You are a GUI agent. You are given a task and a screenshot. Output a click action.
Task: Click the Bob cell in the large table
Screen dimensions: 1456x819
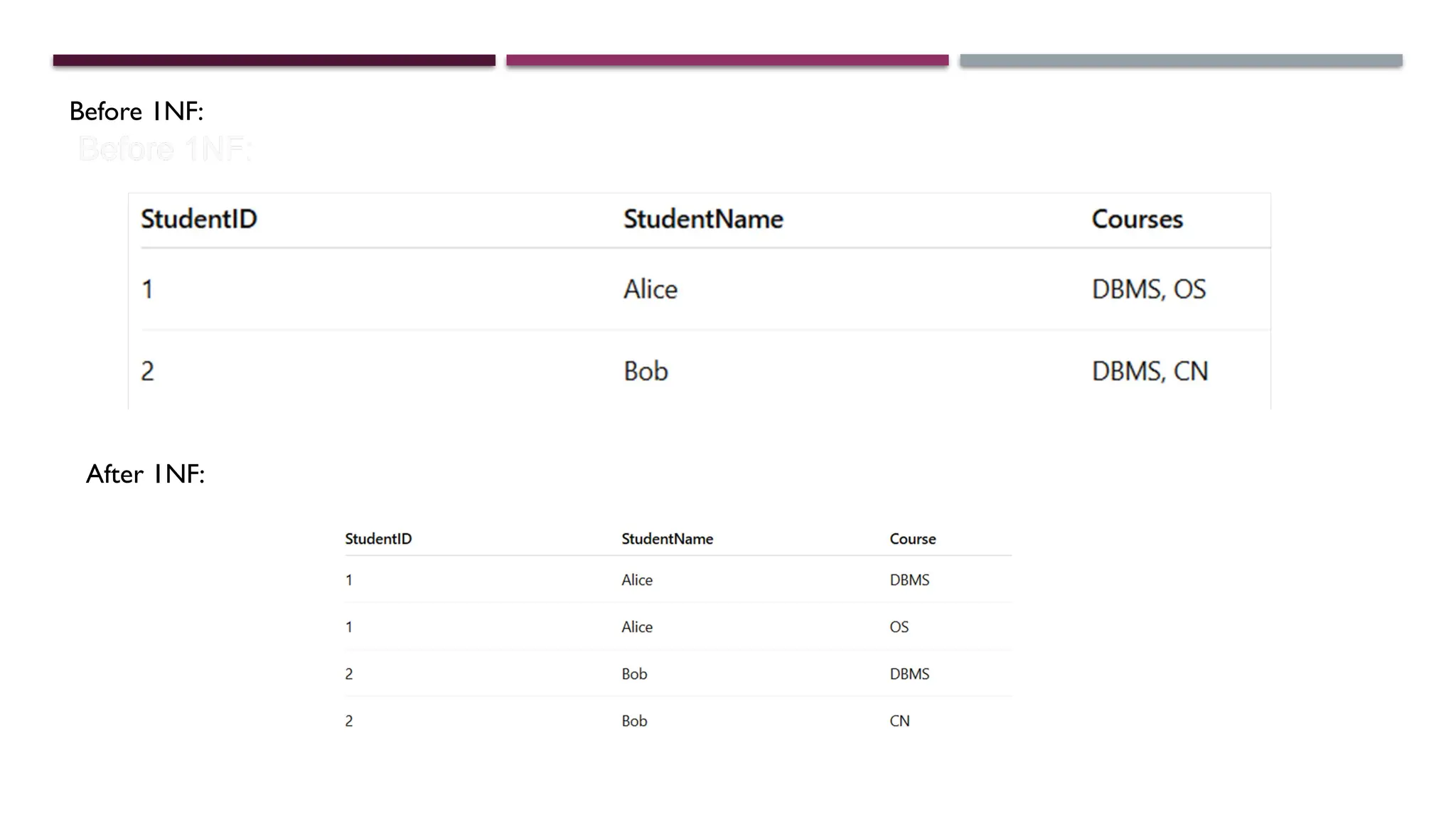coord(646,371)
